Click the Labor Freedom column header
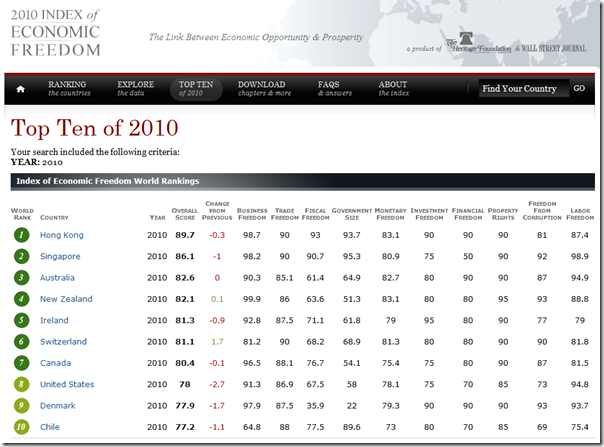The image size is (604, 447). (x=580, y=214)
